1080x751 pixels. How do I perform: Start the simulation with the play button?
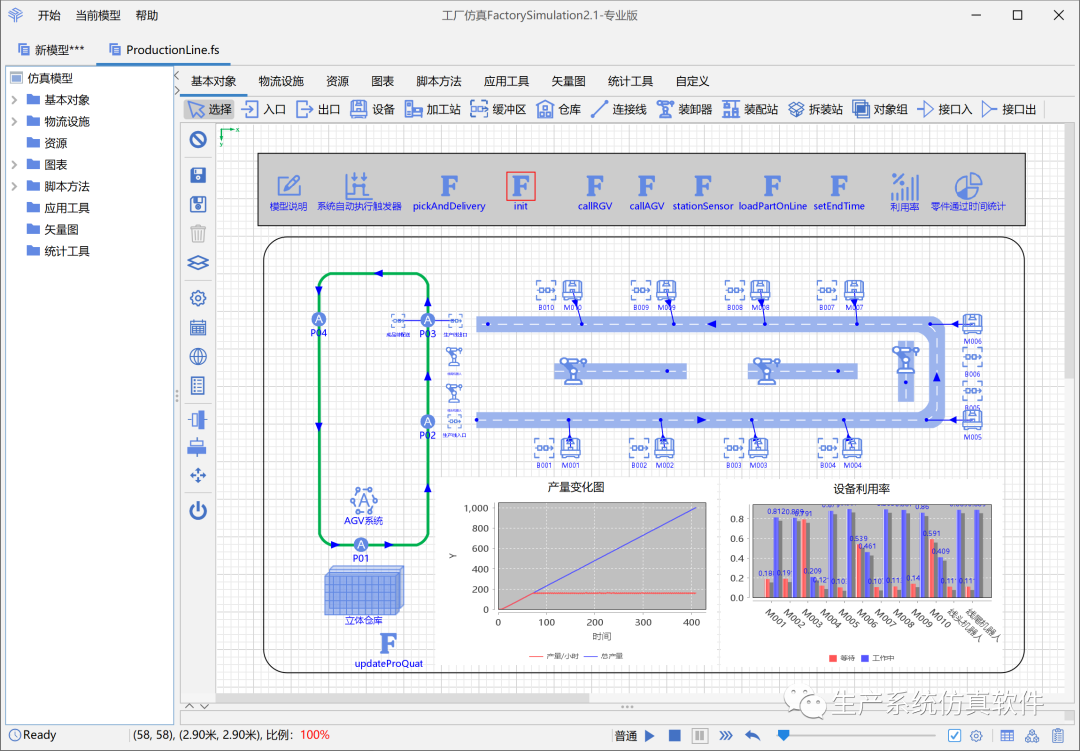coord(651,735)
